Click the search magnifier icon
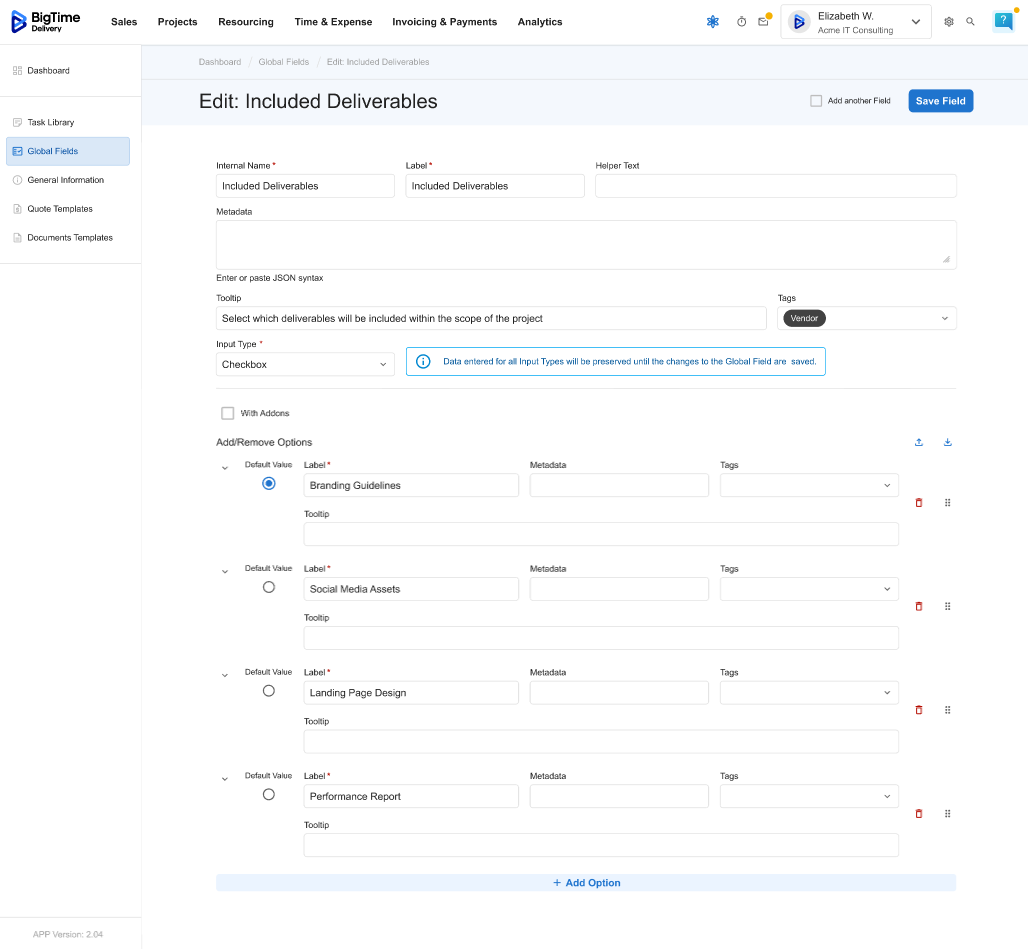 pos(970,22)
